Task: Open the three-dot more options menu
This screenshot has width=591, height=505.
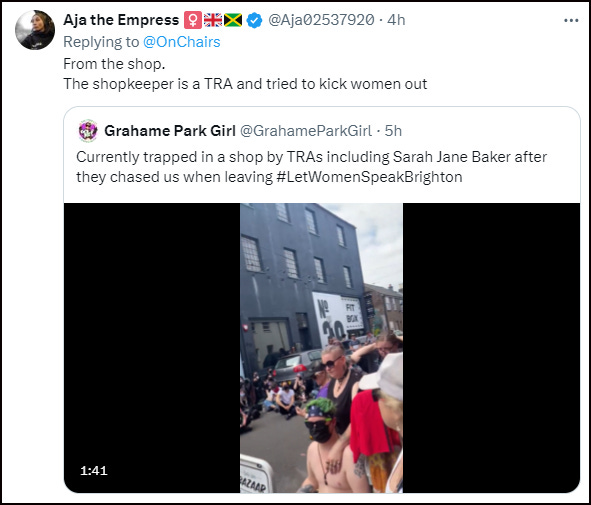Action: tap(571, 20)
